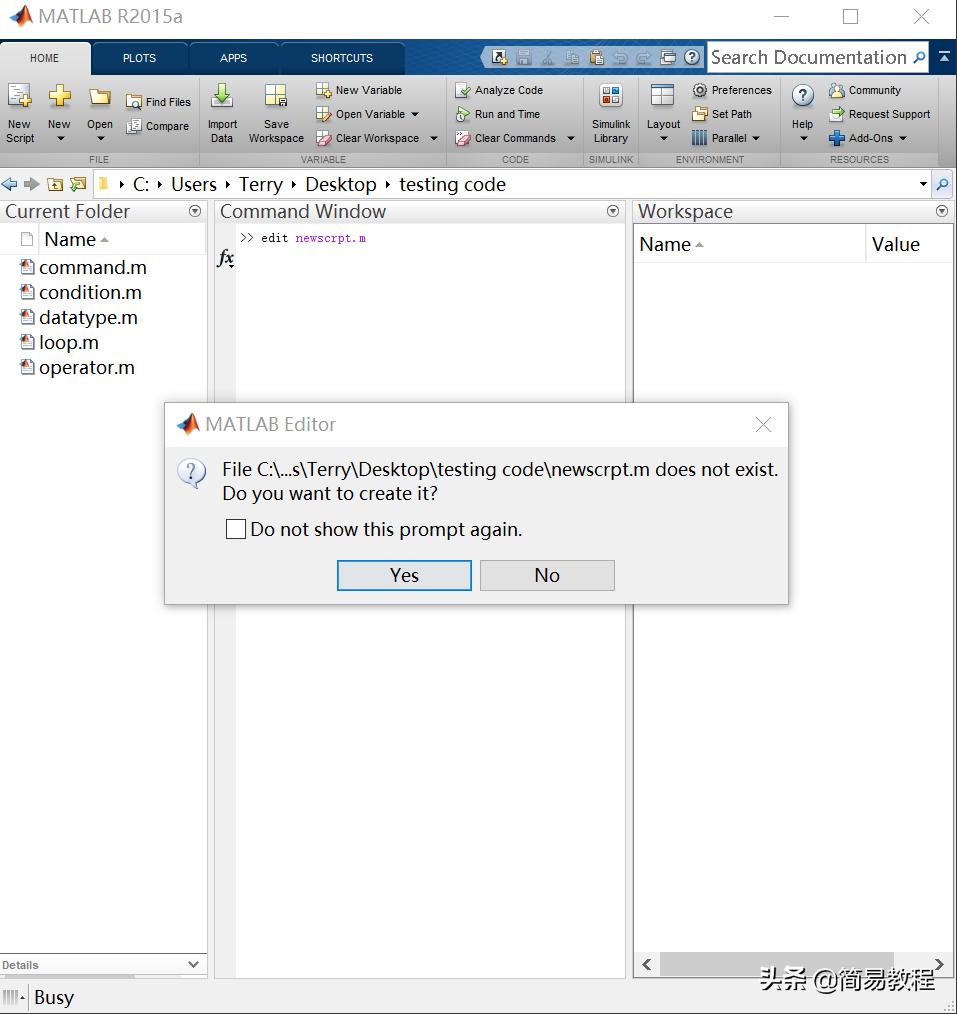This screenshot has width=957, height=1014.
Task: Open Preferences
Action: click(x=732, y=90)
